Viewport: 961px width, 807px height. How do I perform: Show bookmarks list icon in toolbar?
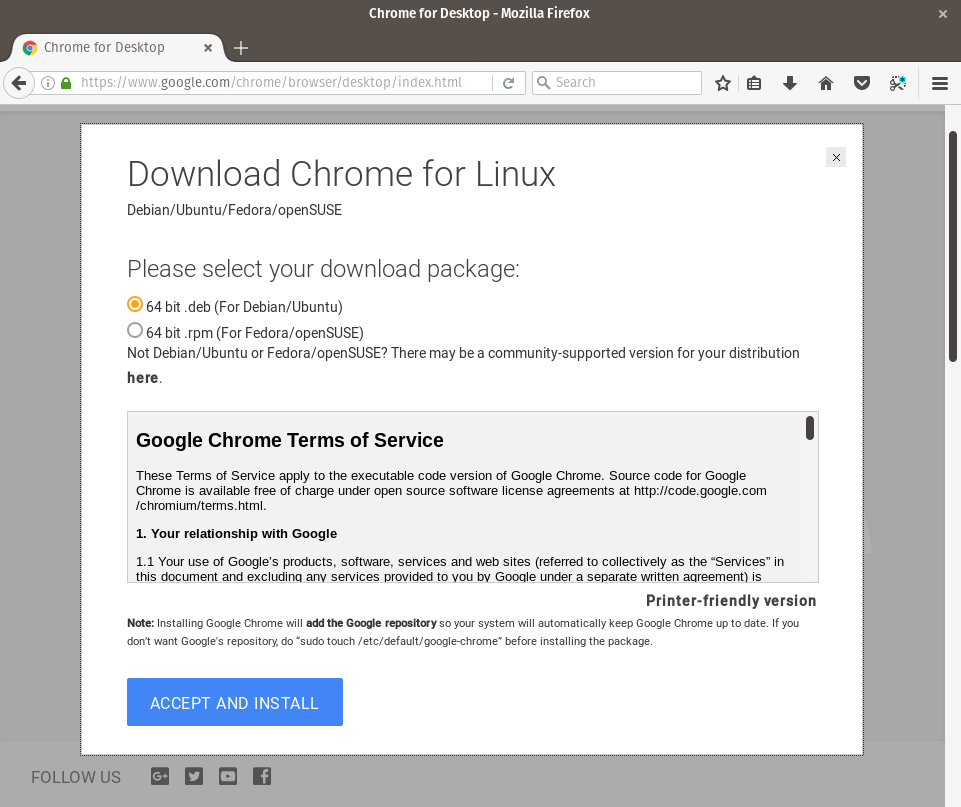[x=754, y=83]
